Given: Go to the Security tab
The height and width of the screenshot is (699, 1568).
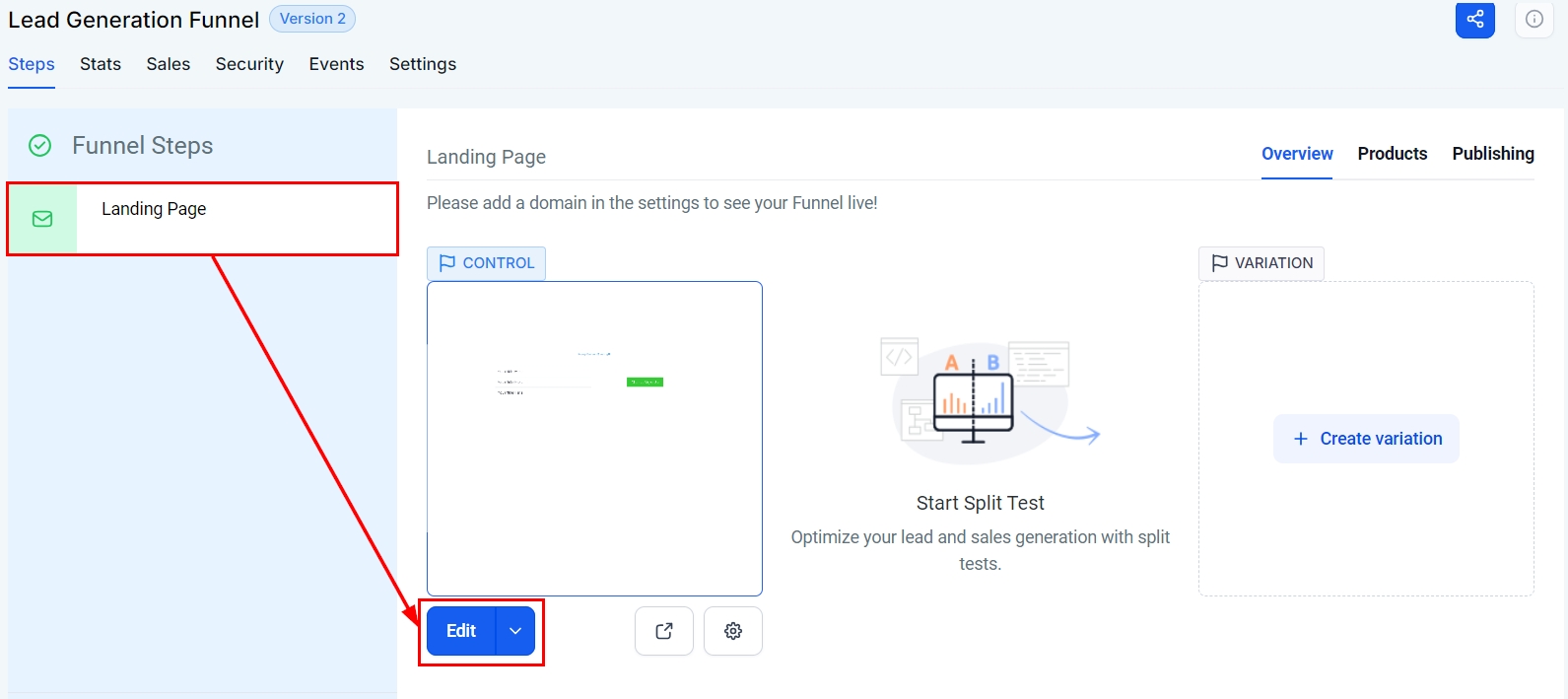Looking at the screenshot, I should [x=249, y=64].
